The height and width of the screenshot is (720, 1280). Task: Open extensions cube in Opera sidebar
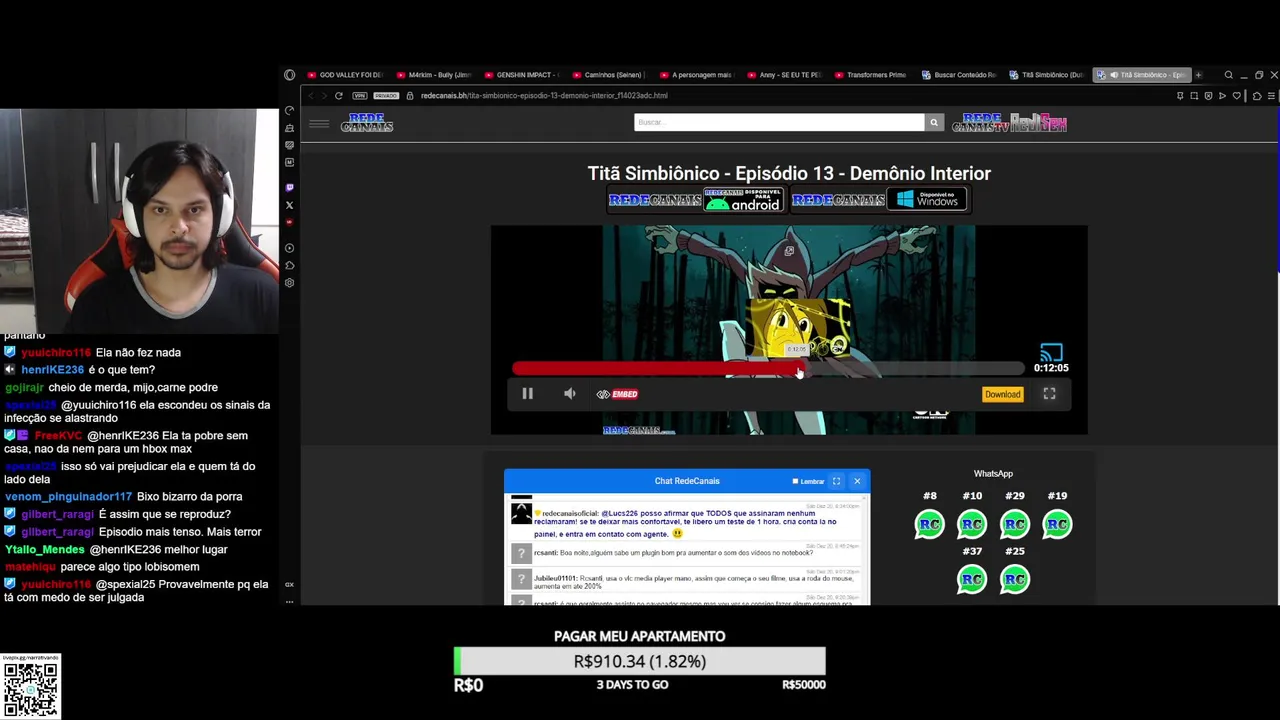tap(289, 265)
